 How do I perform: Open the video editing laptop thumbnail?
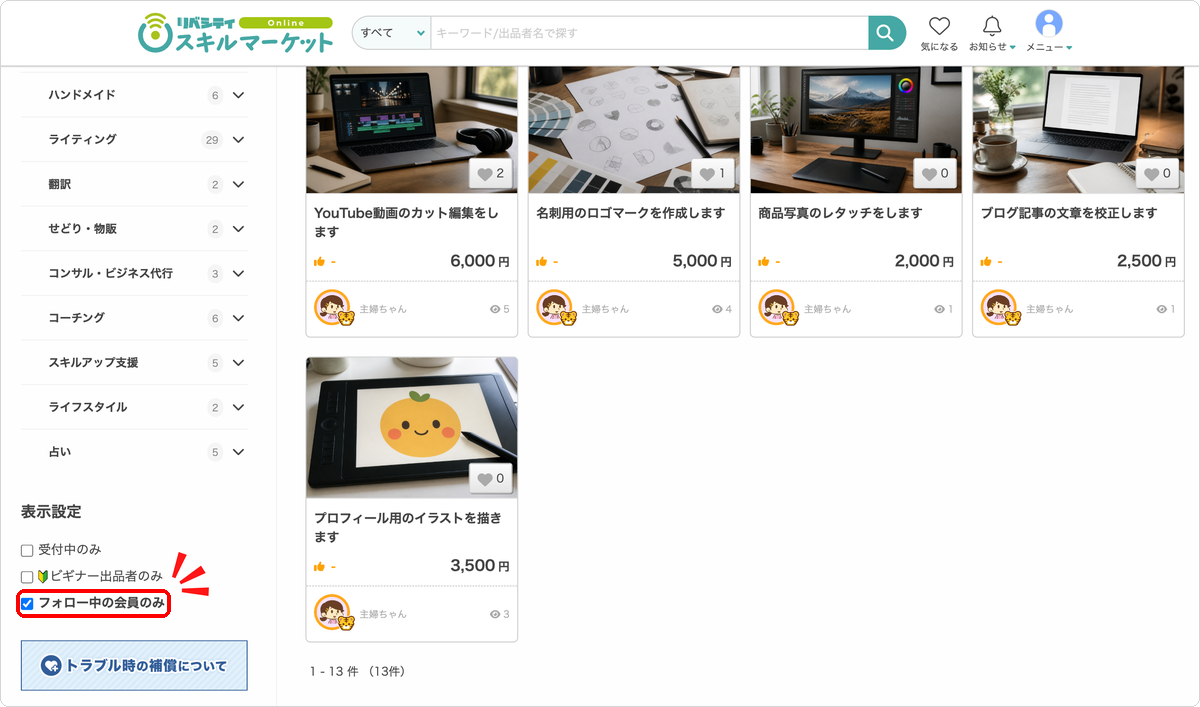(x=412, y=130)
